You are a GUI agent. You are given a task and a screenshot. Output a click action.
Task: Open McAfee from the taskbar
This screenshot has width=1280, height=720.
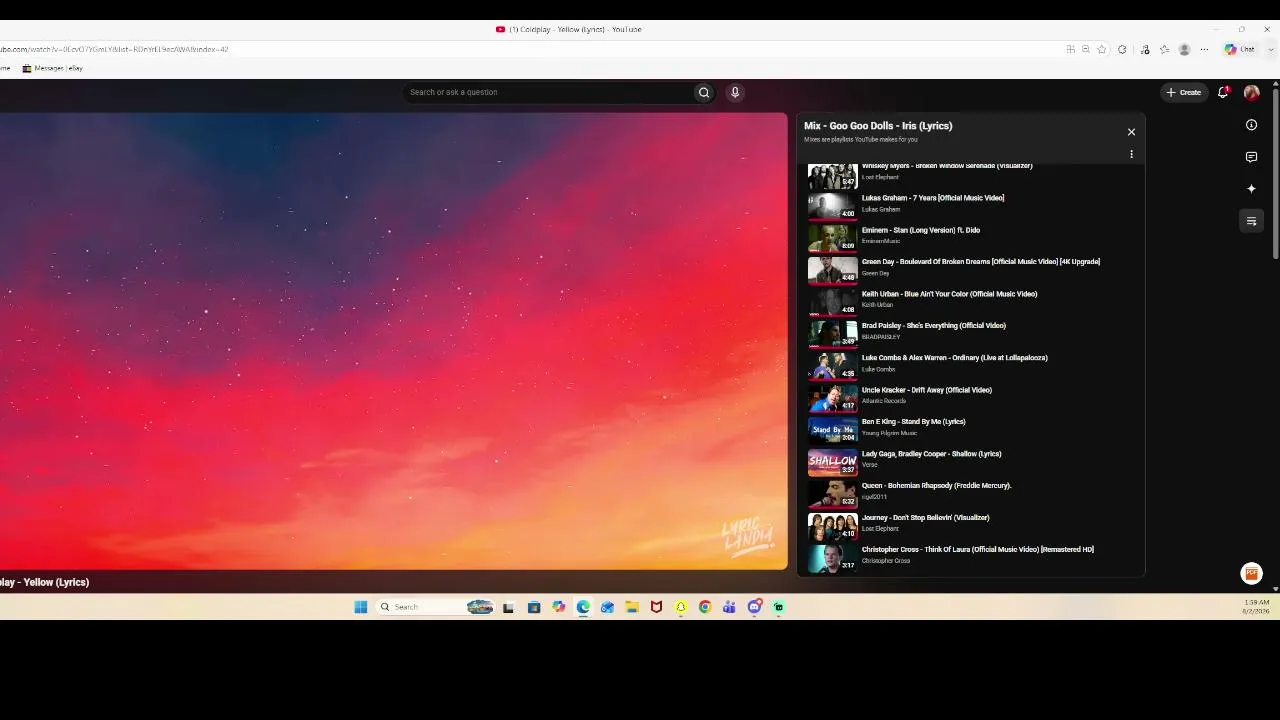[656, 607]
